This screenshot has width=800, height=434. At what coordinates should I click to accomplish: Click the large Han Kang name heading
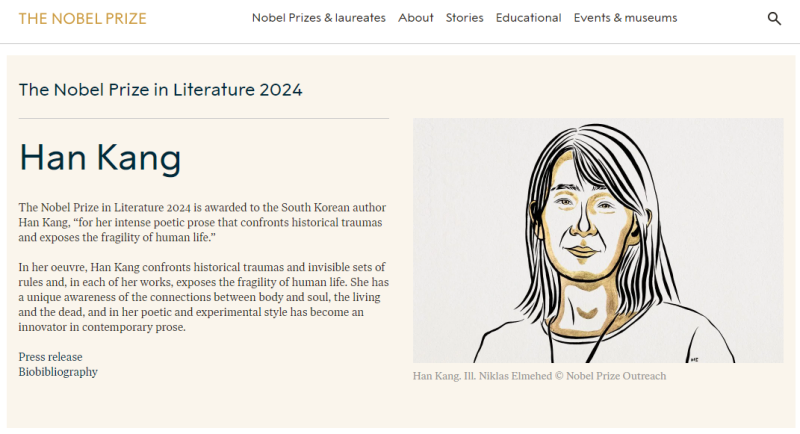pos(100,158)
